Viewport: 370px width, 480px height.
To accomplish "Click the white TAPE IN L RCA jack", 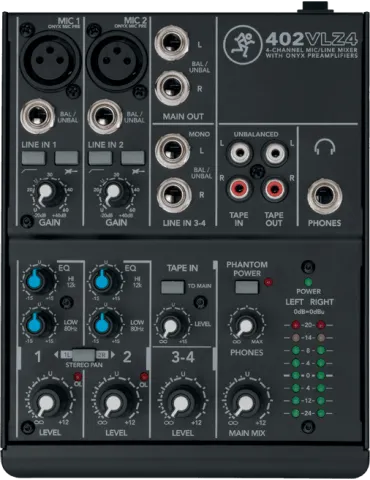I will point(239,154).
